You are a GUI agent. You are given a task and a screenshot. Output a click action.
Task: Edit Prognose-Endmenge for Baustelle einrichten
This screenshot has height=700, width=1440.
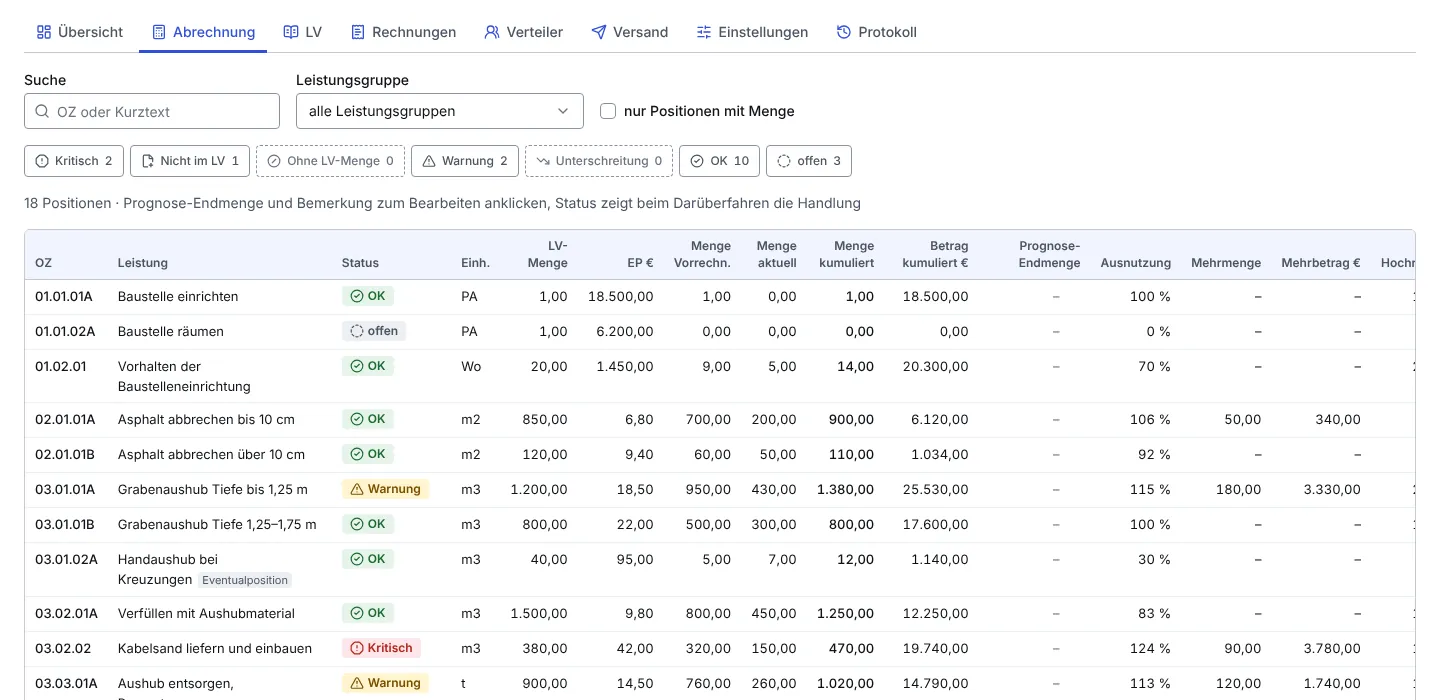tap(1056, 297)
